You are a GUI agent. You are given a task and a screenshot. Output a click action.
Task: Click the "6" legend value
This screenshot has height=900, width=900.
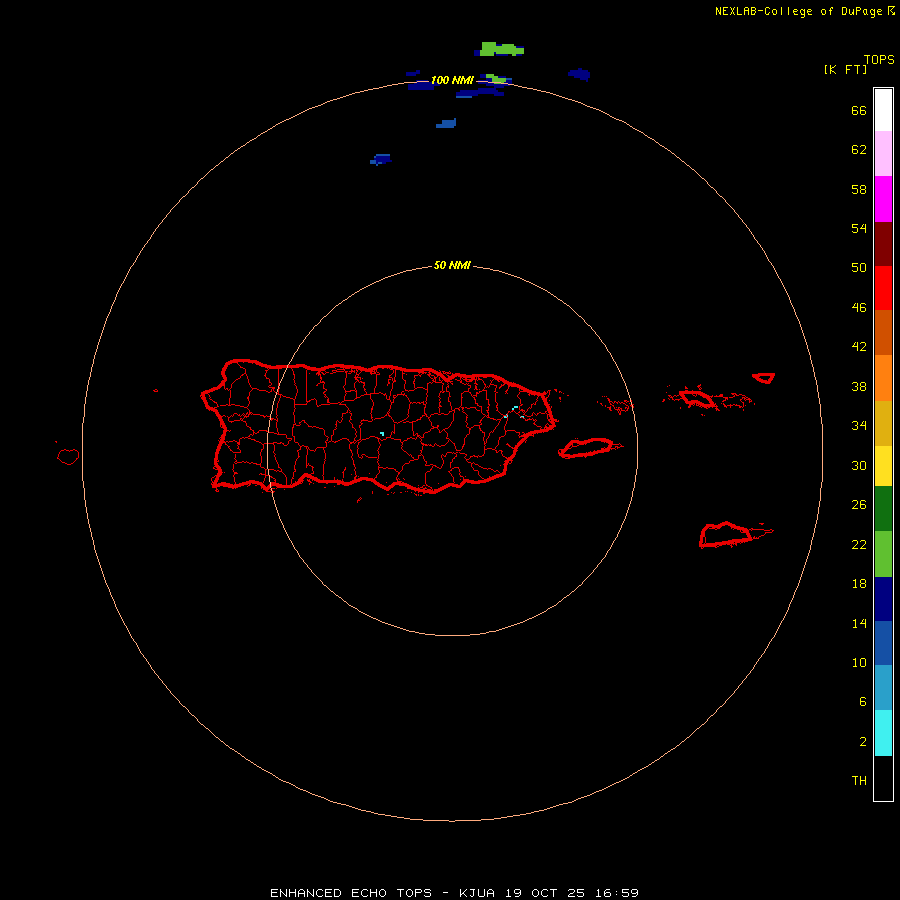(863, 701)
